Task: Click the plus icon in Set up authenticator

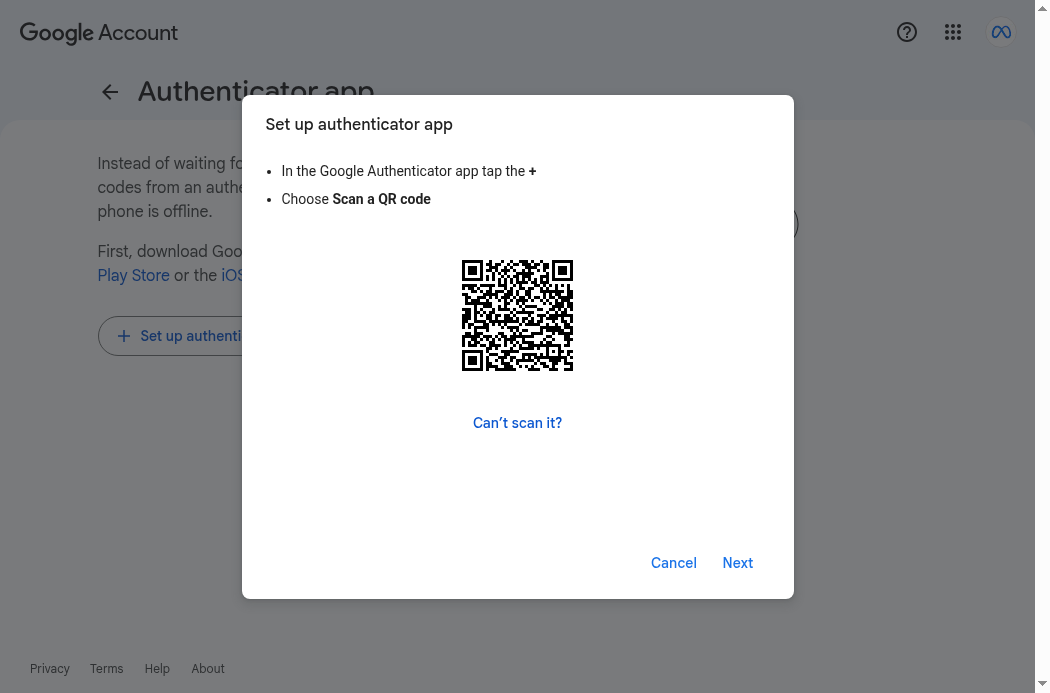Action: coord(124,336)
